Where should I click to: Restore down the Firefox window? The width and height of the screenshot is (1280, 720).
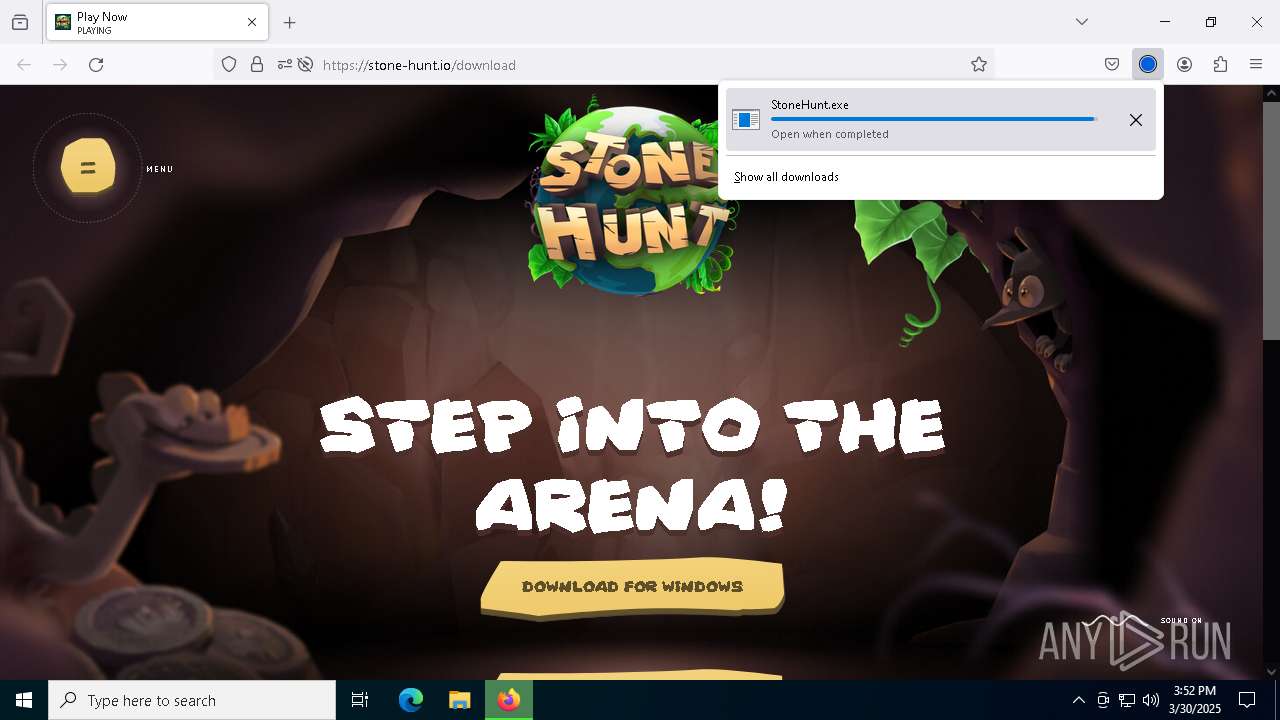(1211, 22)
